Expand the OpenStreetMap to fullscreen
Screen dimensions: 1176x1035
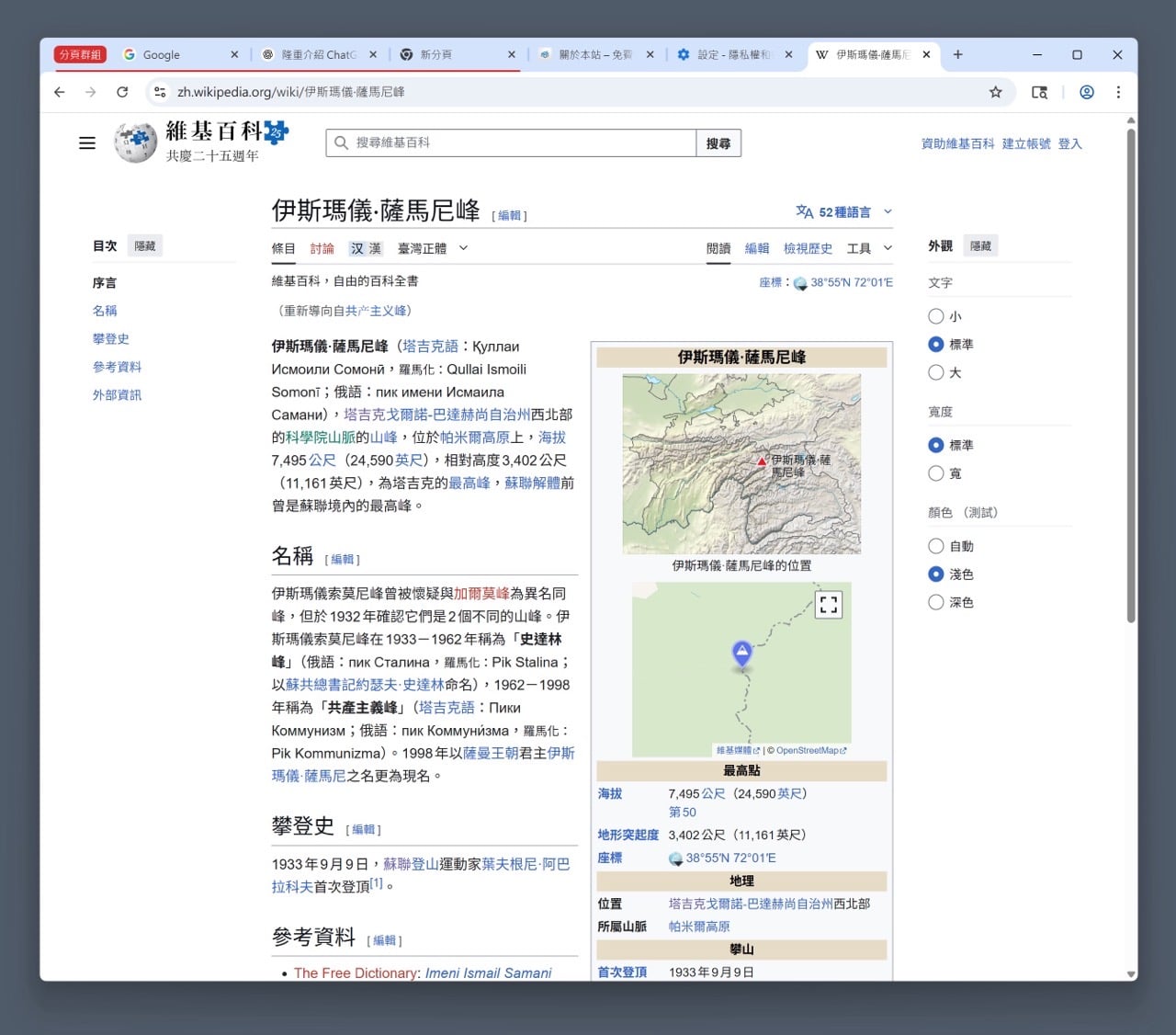coord(828,604)
